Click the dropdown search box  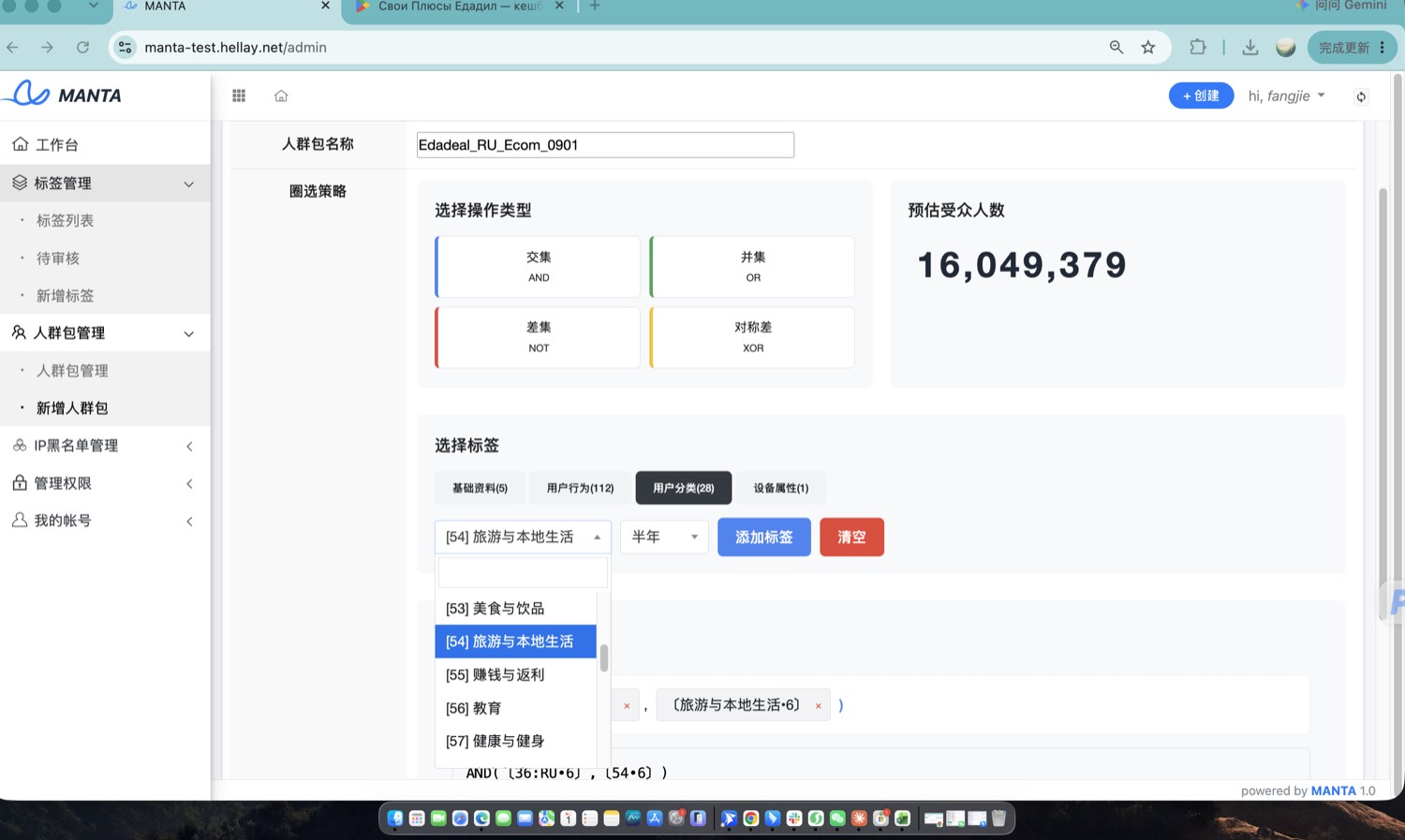tap(523, 572)
